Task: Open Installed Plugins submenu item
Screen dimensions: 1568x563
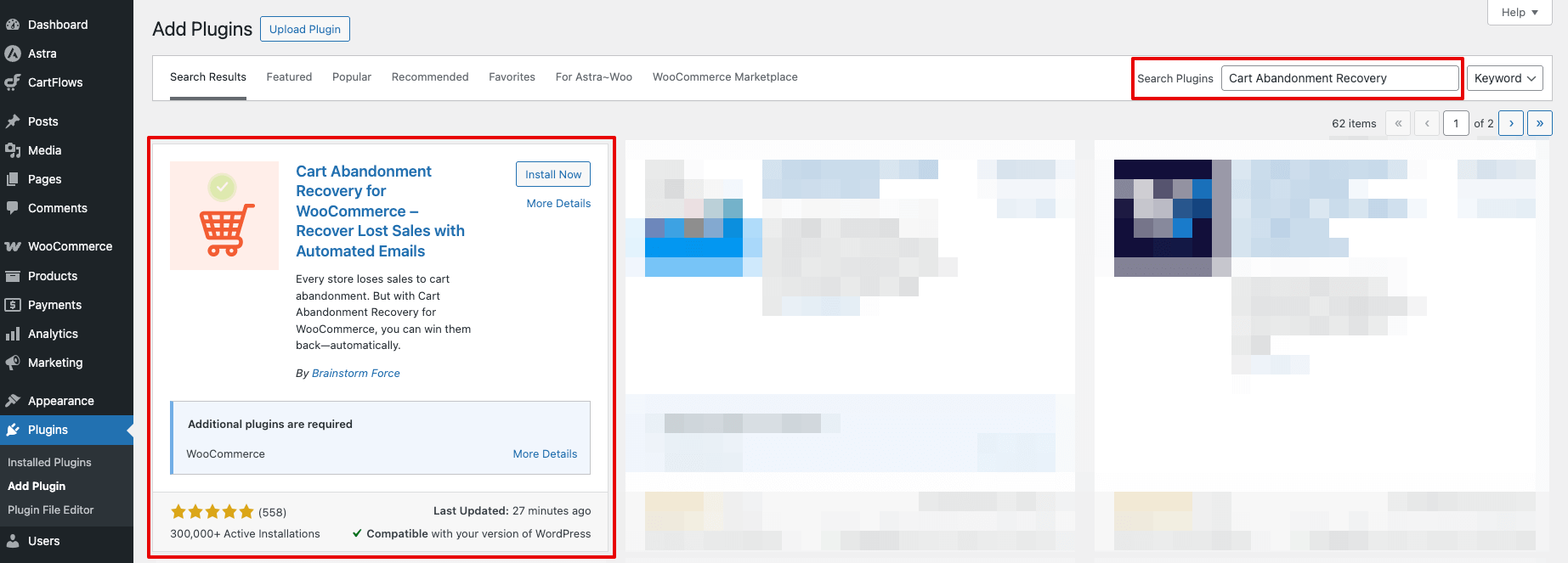Action: [x=49, y=463]
